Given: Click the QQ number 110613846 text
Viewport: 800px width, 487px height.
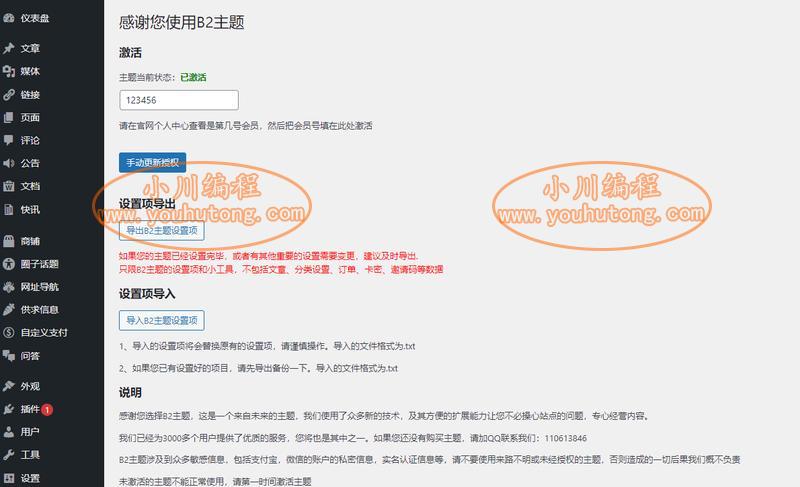Looking at the screenshot, I should click(565, 438).
